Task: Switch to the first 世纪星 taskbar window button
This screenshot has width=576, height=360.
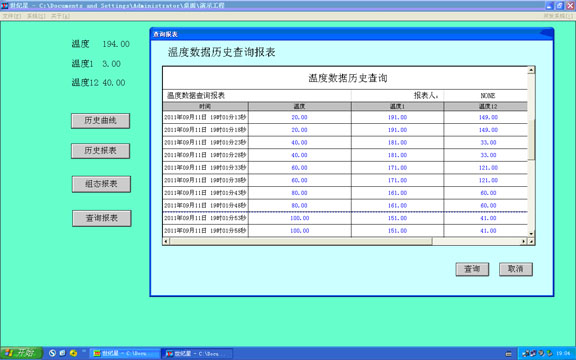Action: tap(125, 353)
